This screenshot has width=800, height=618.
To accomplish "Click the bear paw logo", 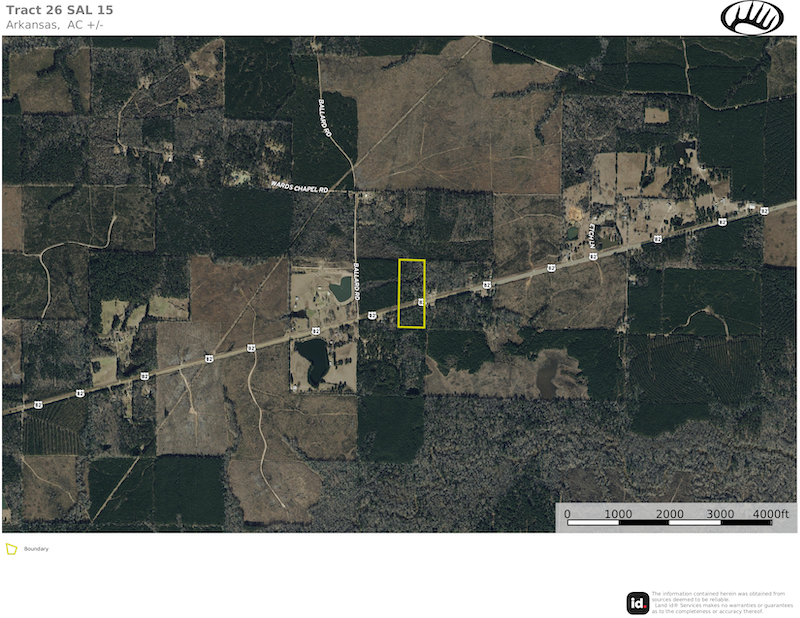I will pos(753,18).
